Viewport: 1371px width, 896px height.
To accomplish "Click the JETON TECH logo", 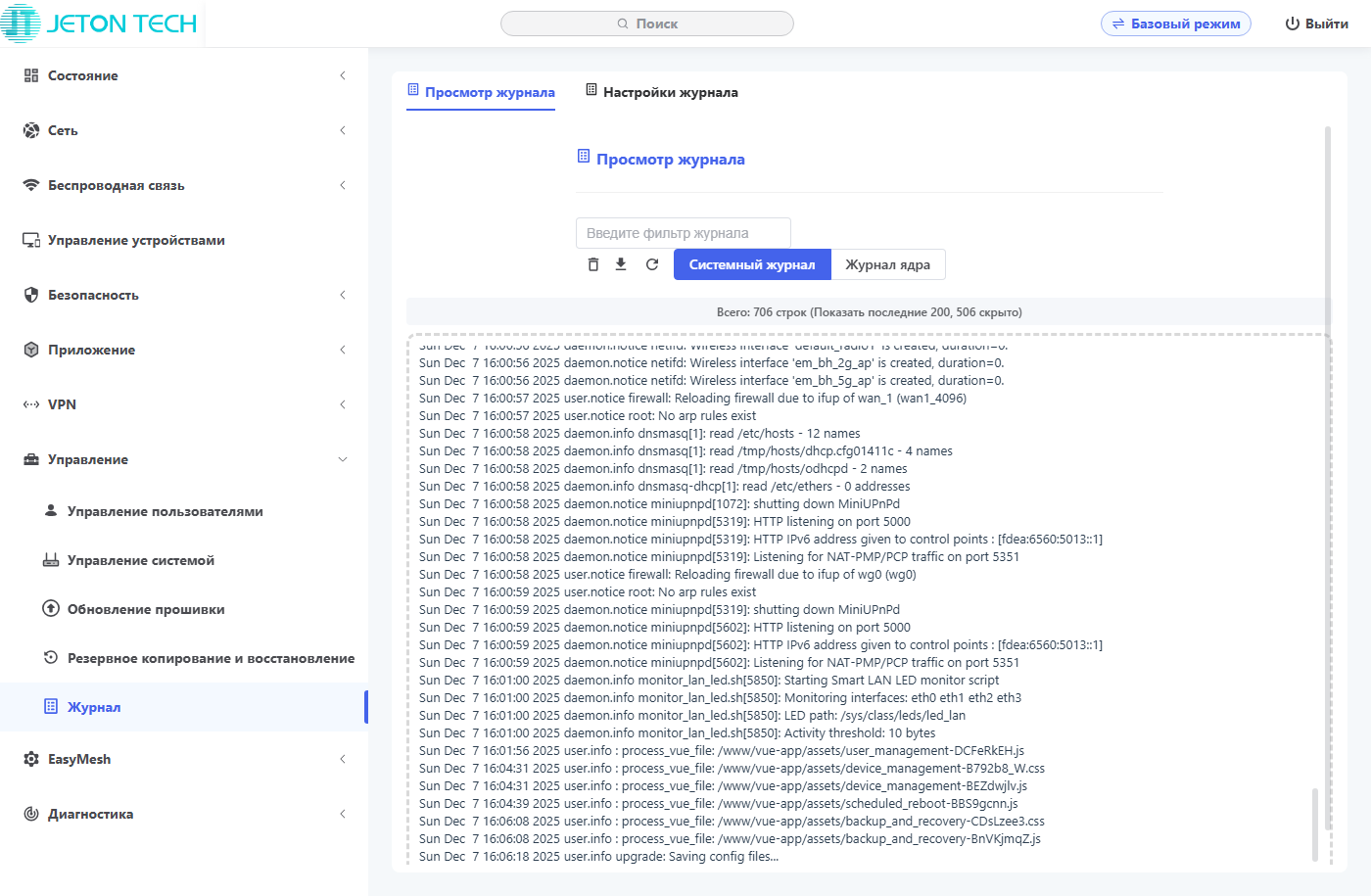I will click(99, 24).
